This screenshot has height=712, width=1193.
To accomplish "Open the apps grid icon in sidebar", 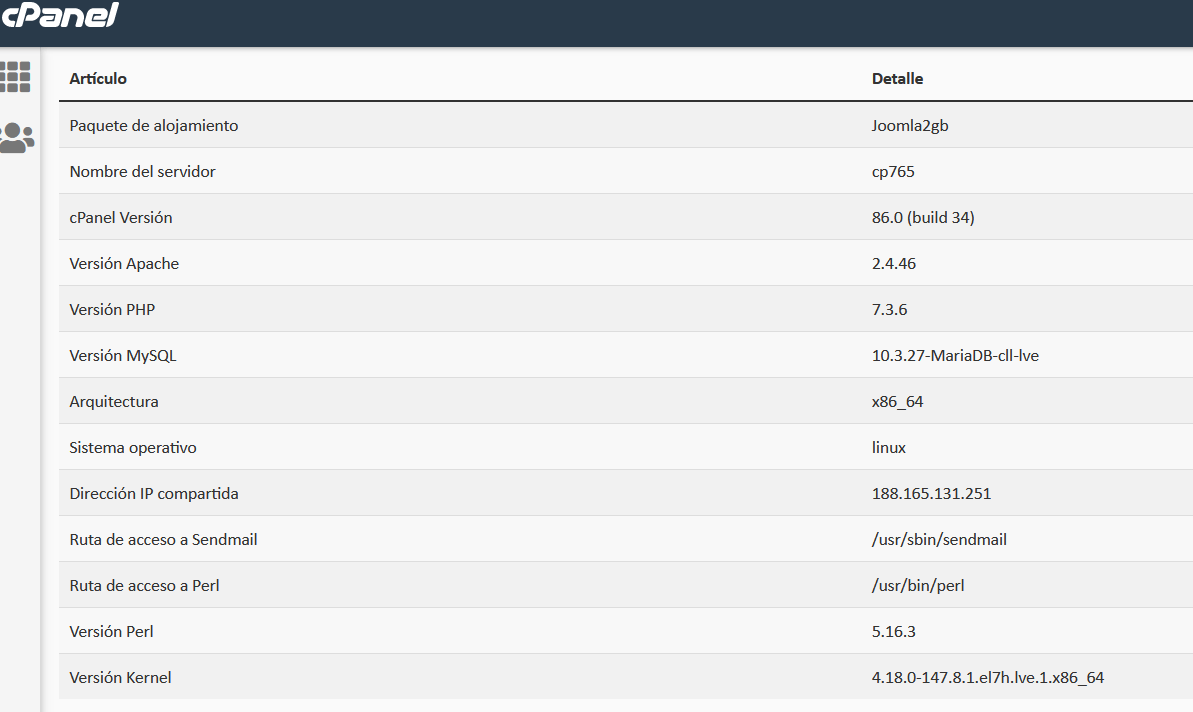I will [x=15, y=77].
